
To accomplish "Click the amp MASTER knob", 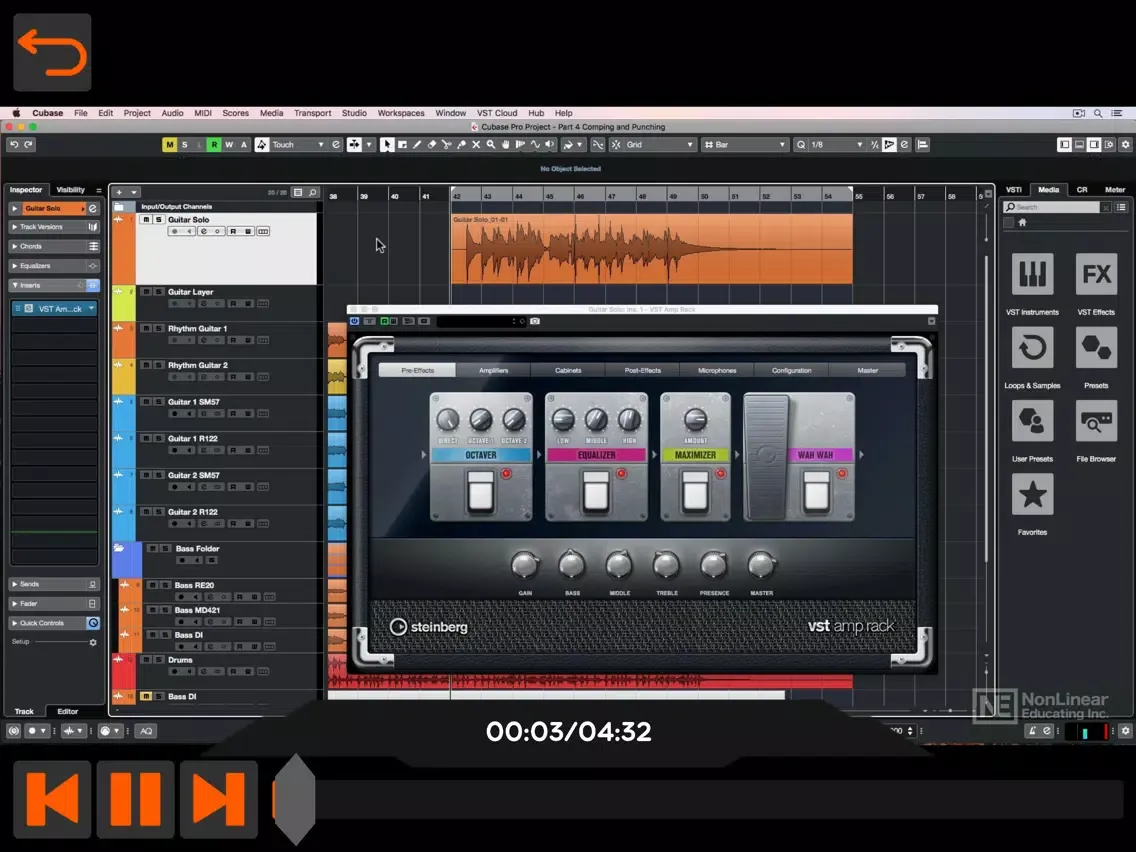I will tap(761, 565).
